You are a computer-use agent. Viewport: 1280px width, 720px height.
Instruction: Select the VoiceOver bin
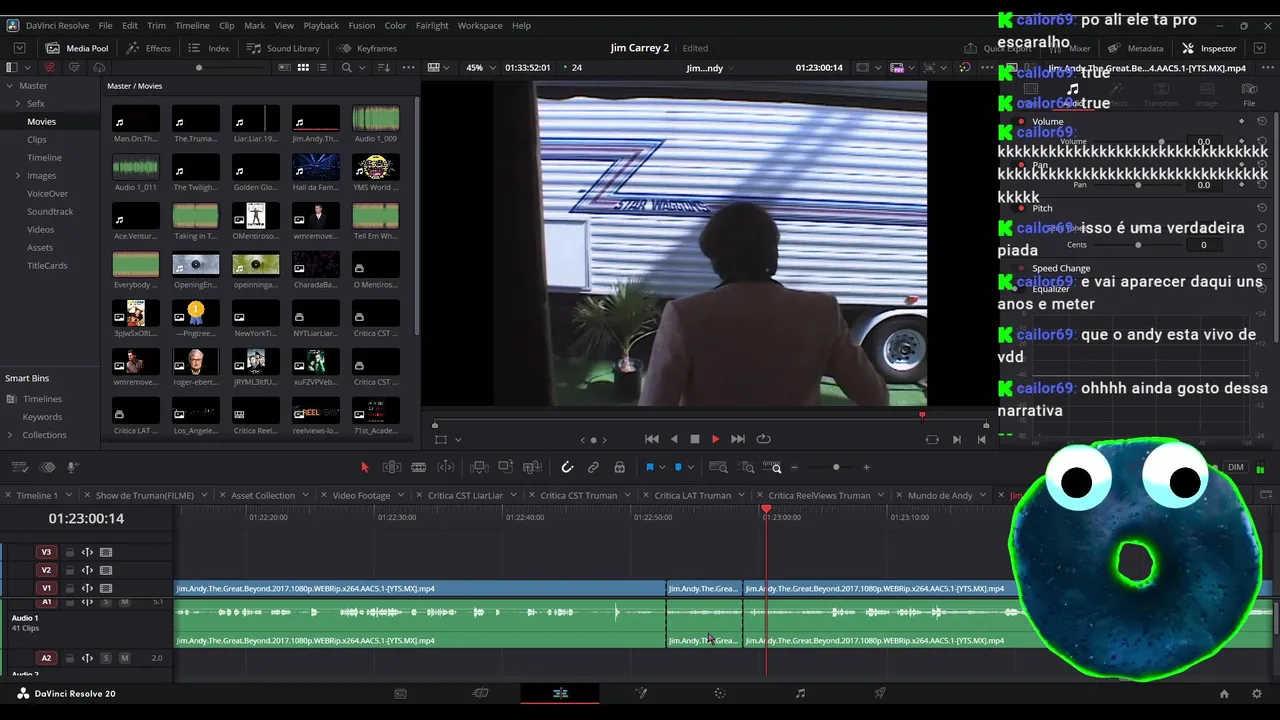point(47,194)
